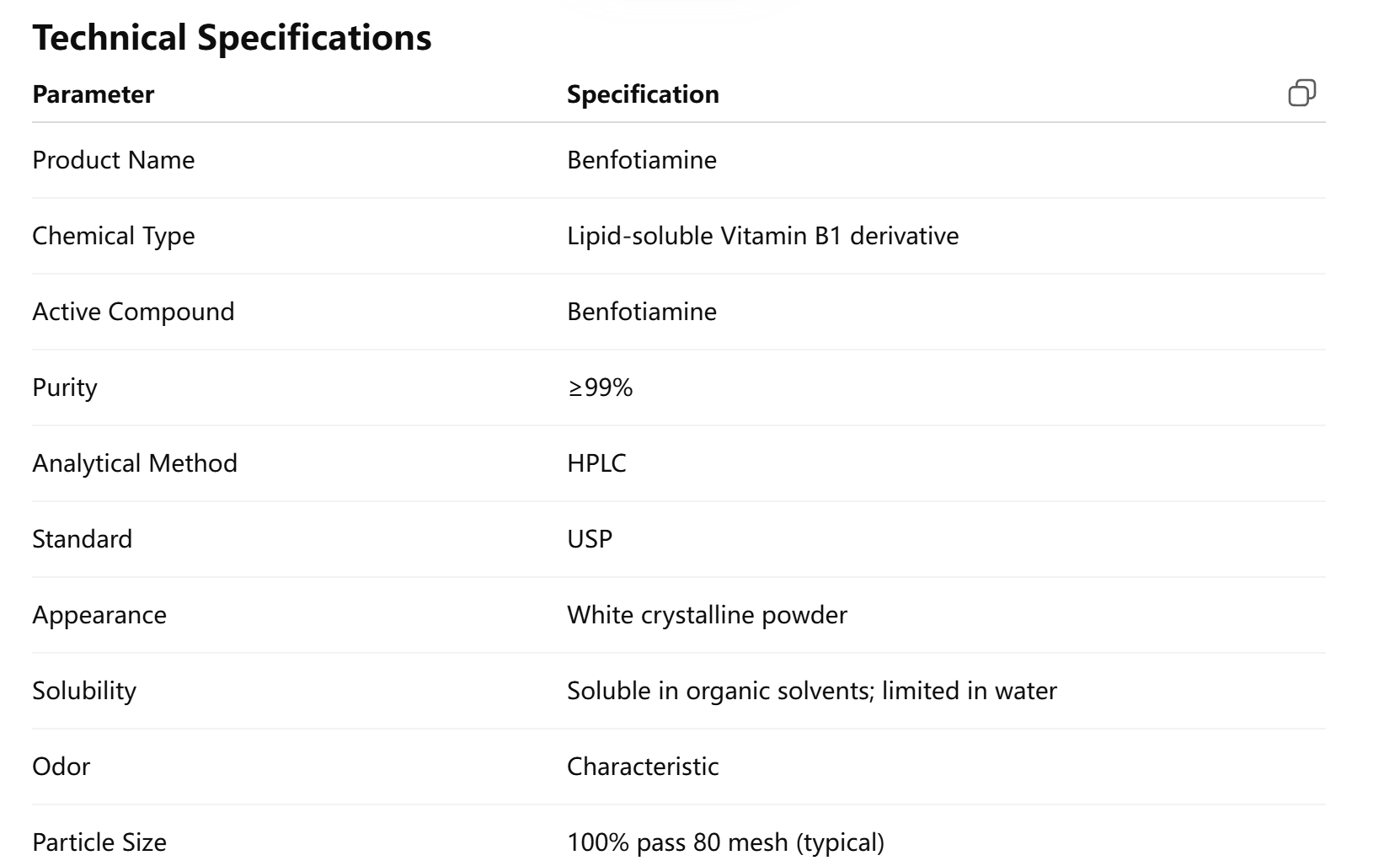The height and width of the screenshot is (866, 1400).
Task: Click the Parameter column header
Action: click(94, 94)
